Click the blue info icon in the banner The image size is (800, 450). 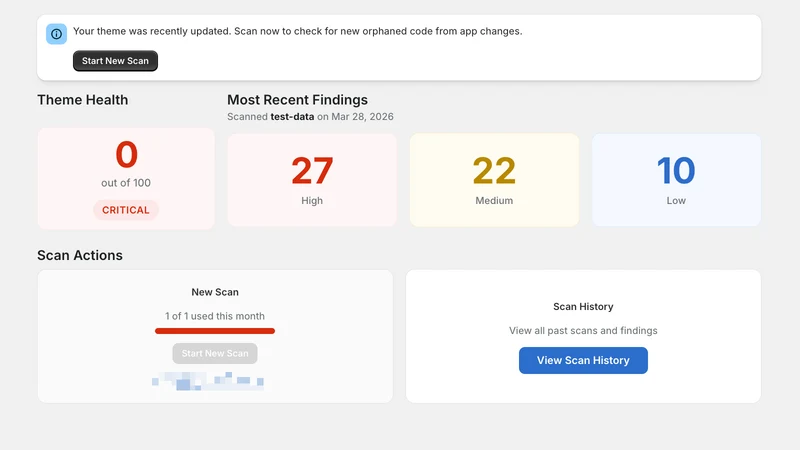tap(56, 34)
